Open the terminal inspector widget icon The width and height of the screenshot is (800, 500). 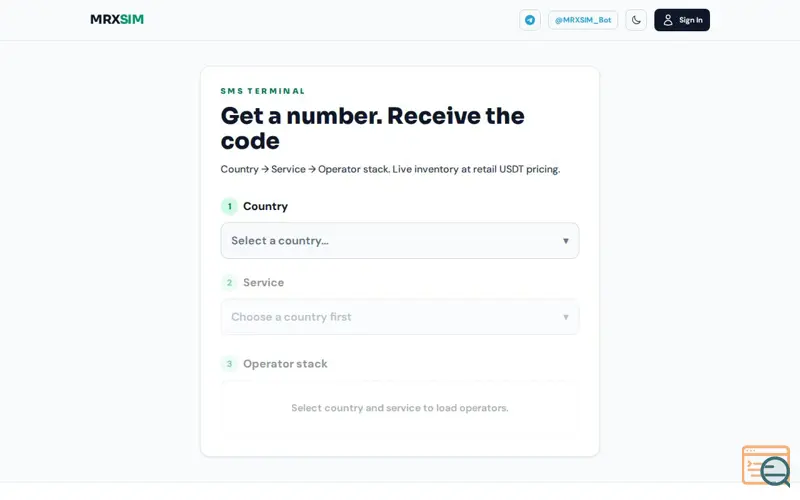point(766,465)
